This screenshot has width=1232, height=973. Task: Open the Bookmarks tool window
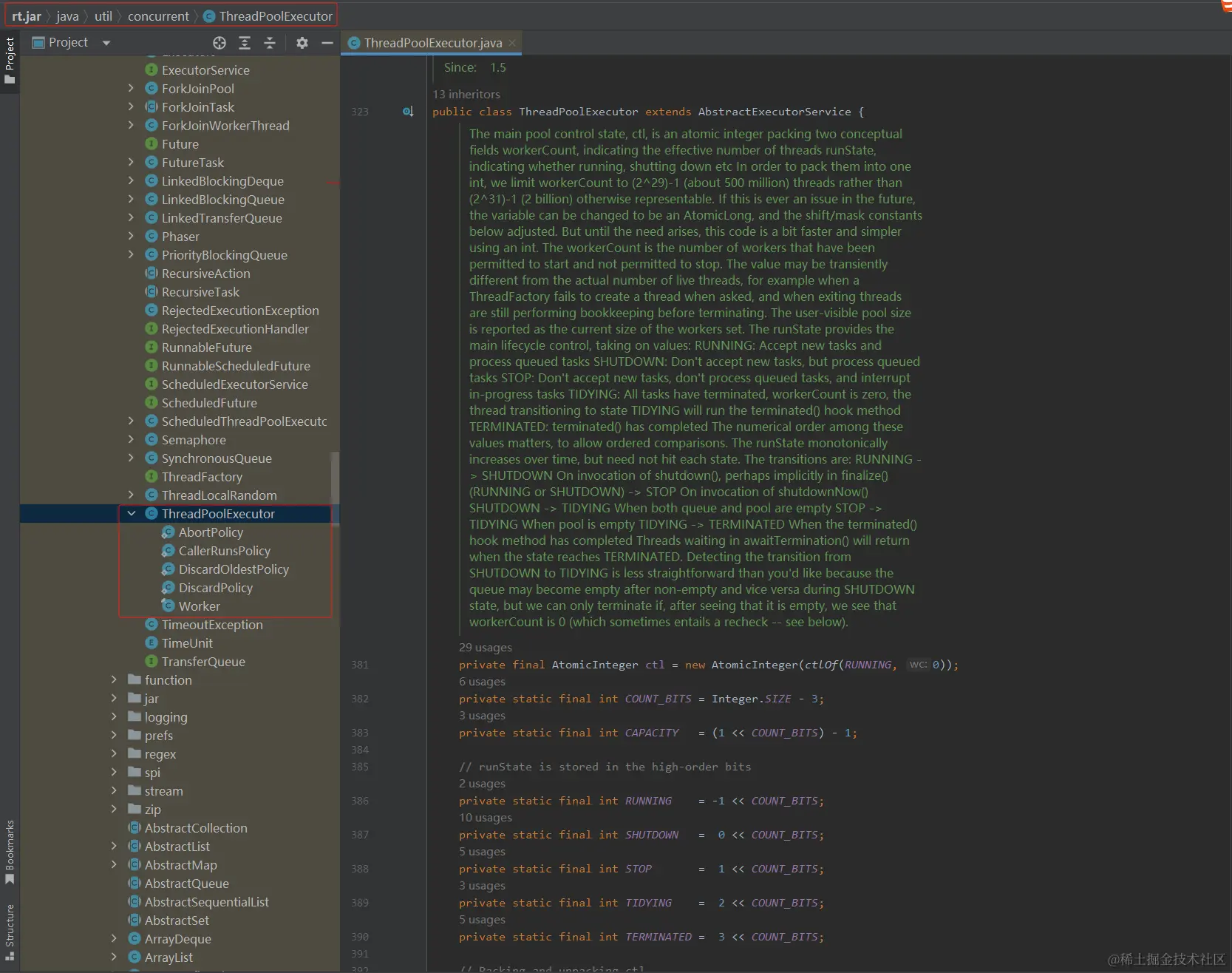pyautogui.click(x=10, y=852)
